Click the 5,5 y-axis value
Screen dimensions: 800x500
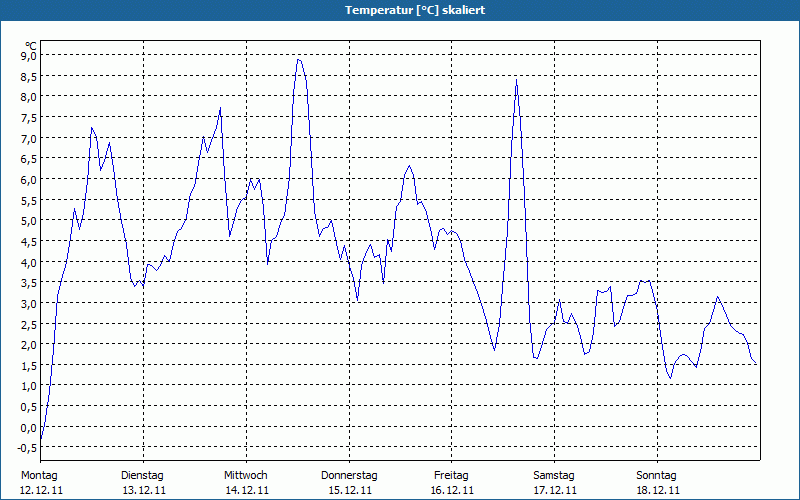28,200
